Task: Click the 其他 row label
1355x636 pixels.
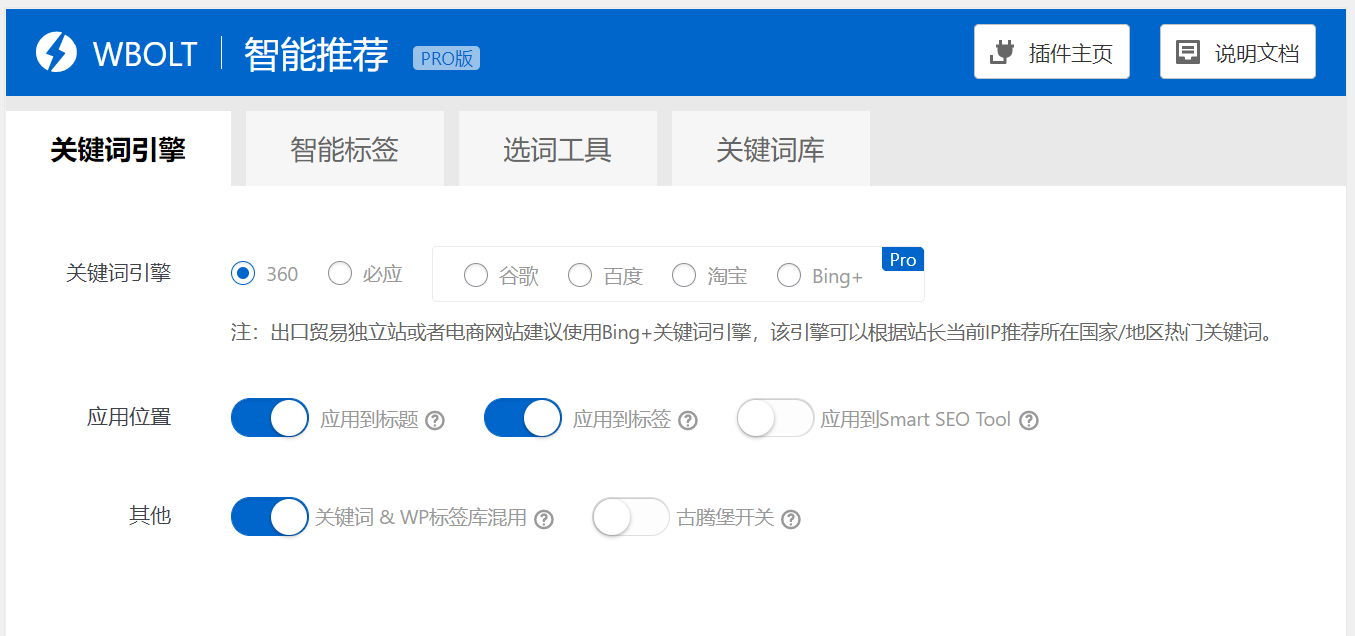Action: pyautogui.click(x=150, y=516)
